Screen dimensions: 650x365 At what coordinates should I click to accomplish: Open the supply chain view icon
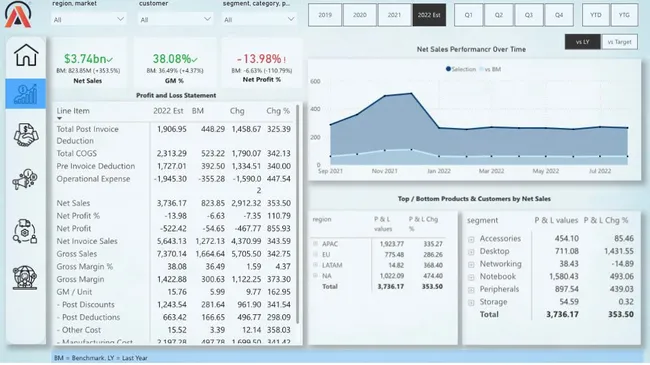click(25, 231)
